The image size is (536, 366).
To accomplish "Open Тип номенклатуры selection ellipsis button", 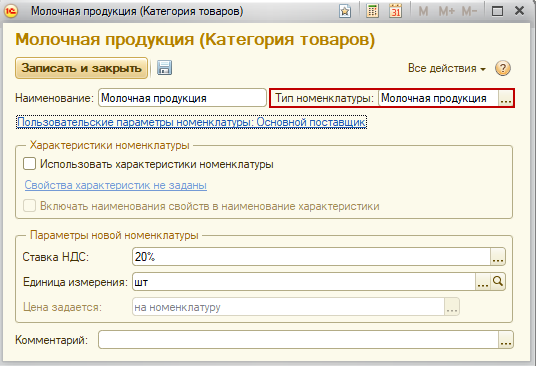I will pyautogui.click(x=506, y=98).
